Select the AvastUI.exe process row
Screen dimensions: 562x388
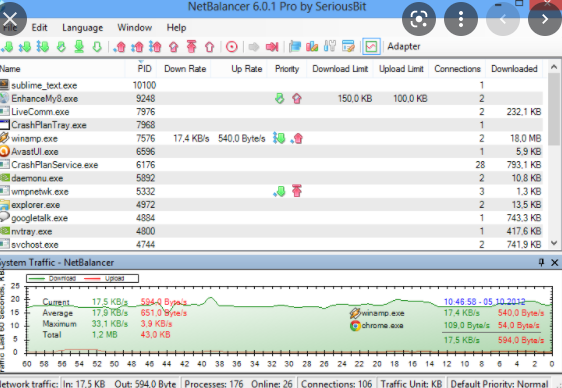pyautogui.click(x=271, y=152)
